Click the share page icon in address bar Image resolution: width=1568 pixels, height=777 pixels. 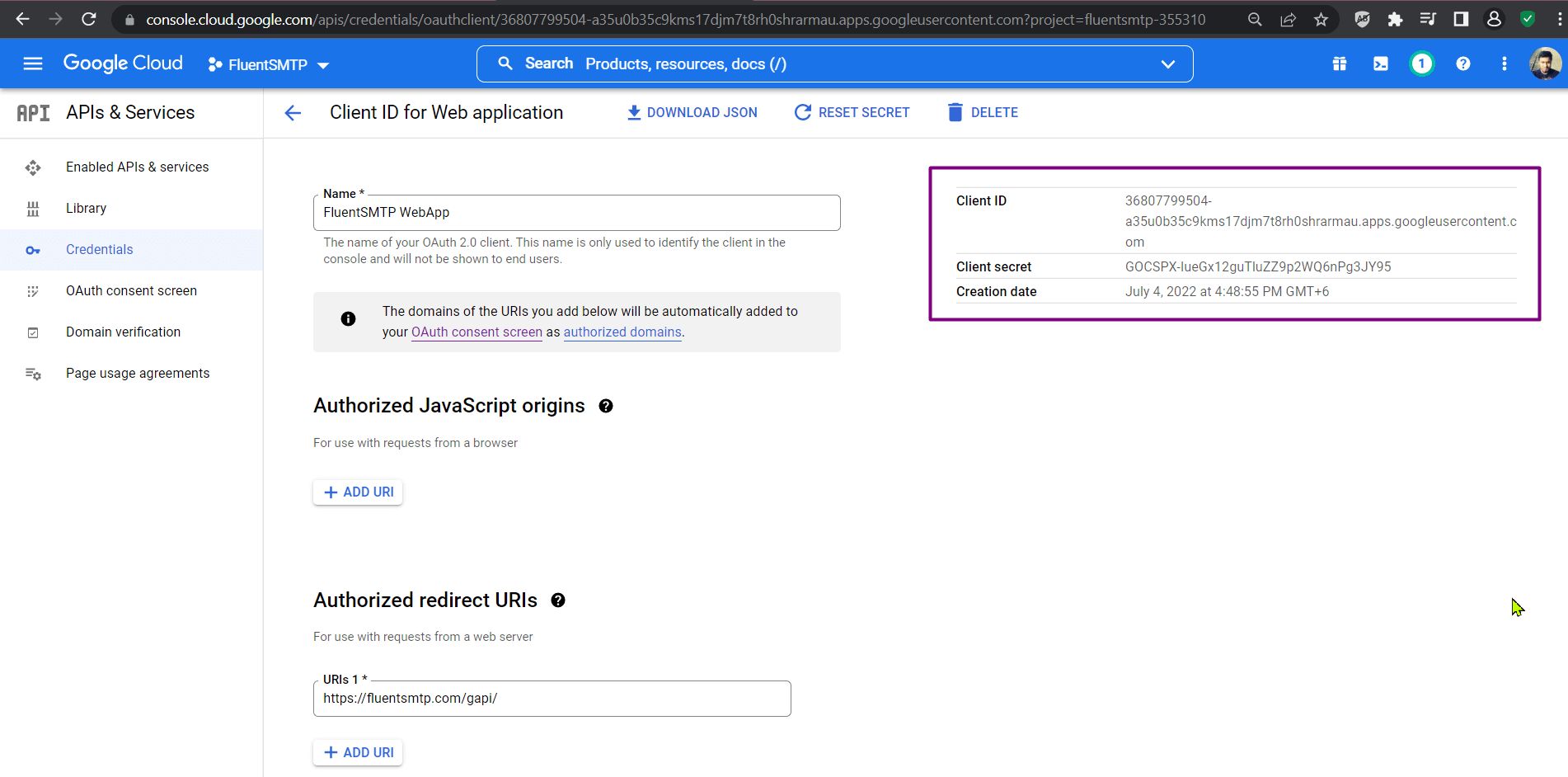point(1288,20)
